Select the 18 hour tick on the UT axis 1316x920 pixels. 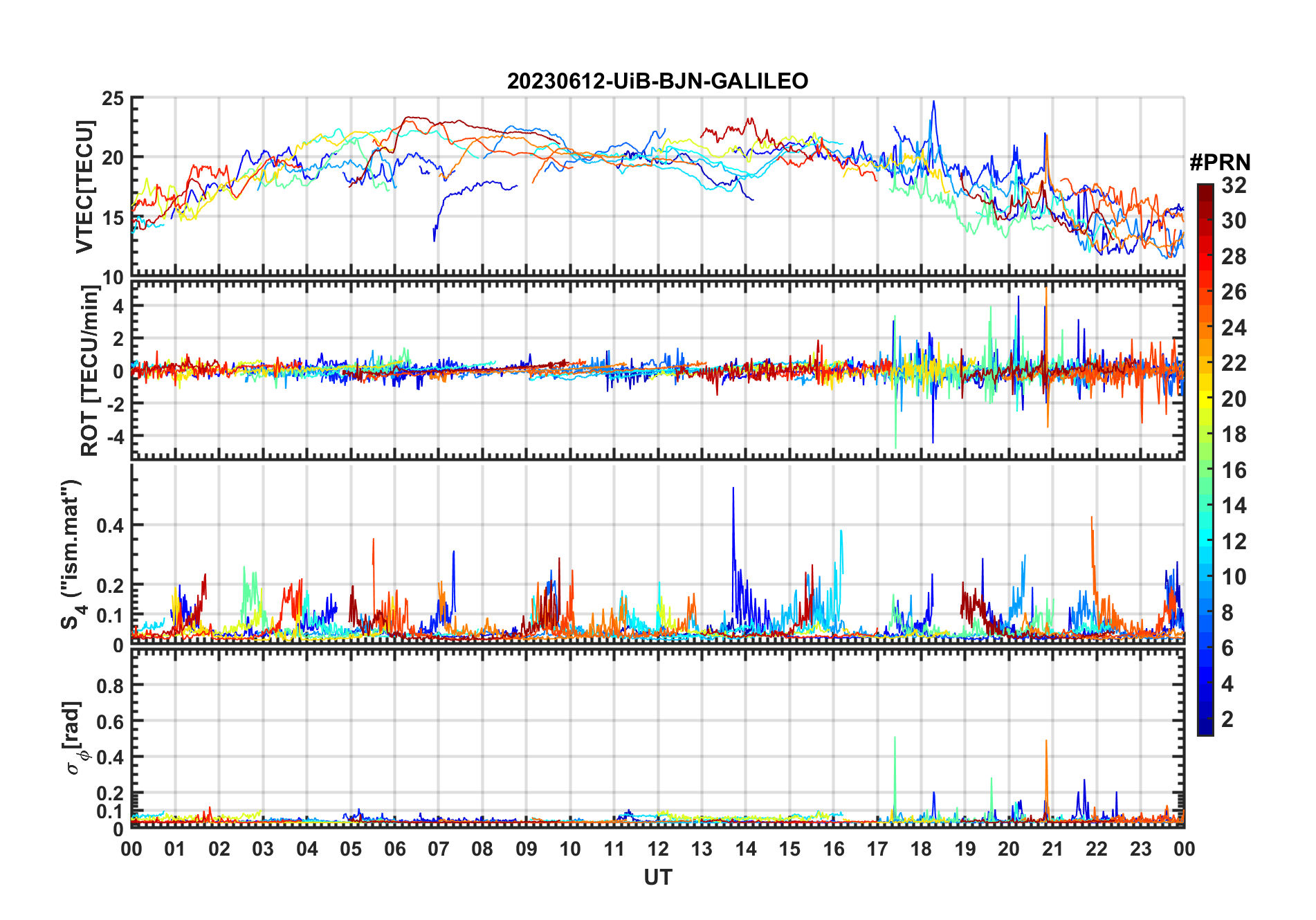[x=921, y=849]
